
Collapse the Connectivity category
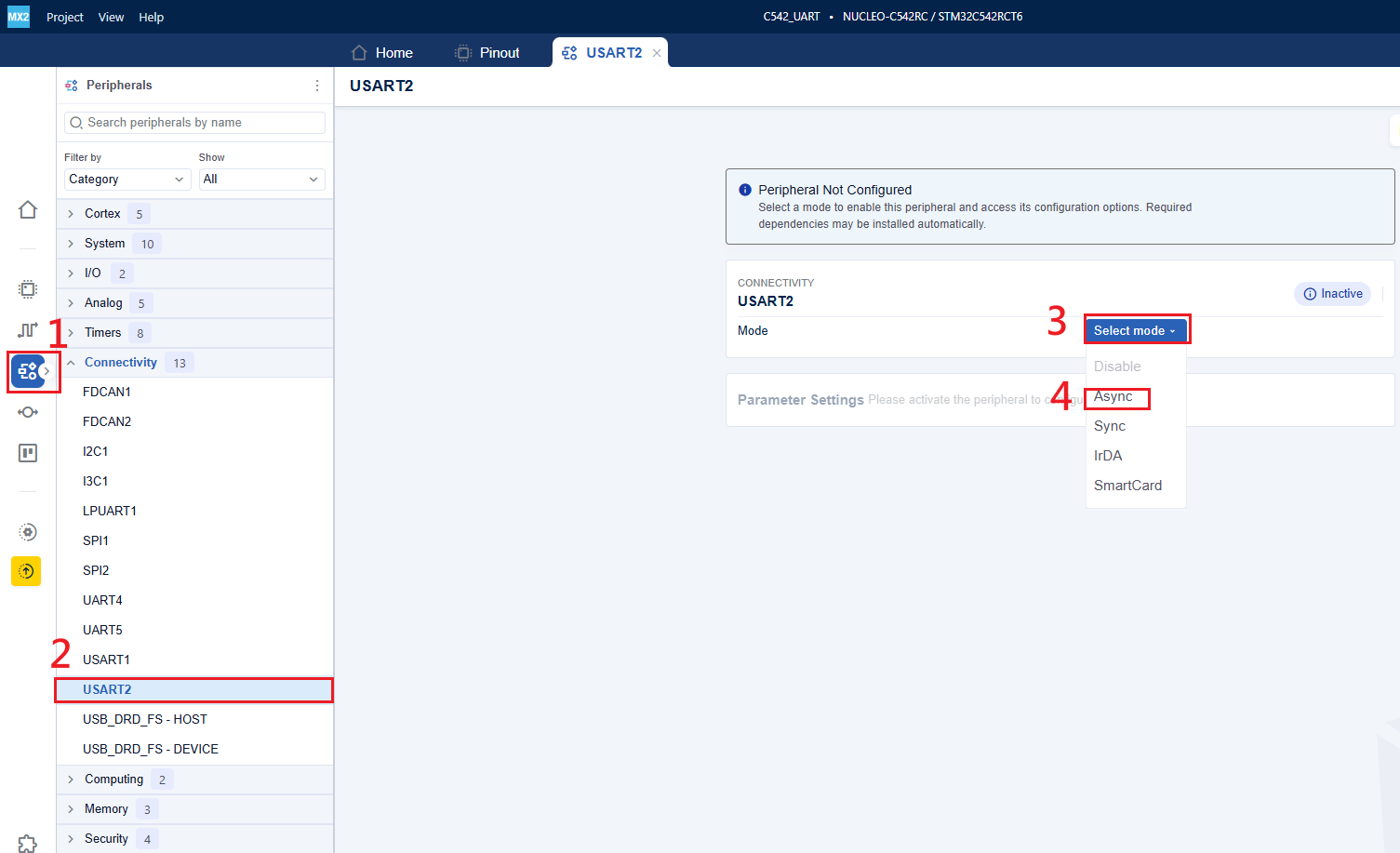tap(194, 363)
